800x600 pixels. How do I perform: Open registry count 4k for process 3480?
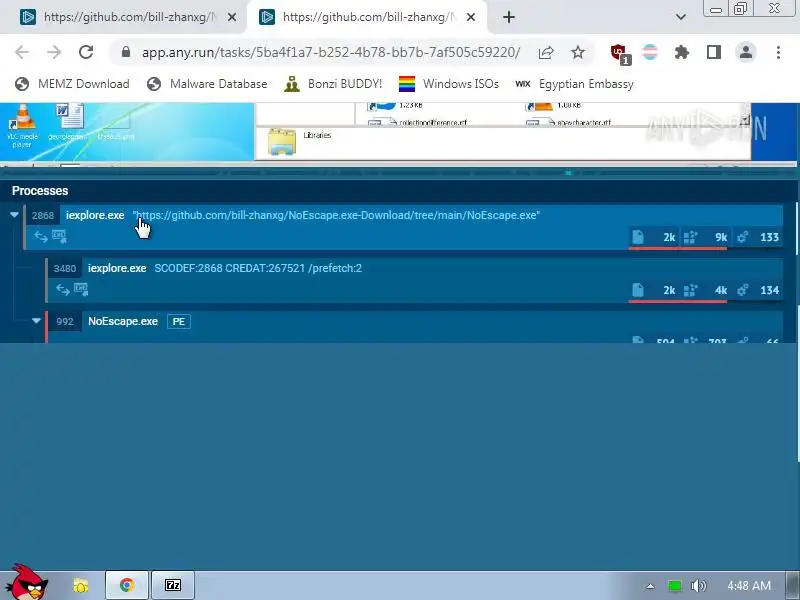[705, 290]
